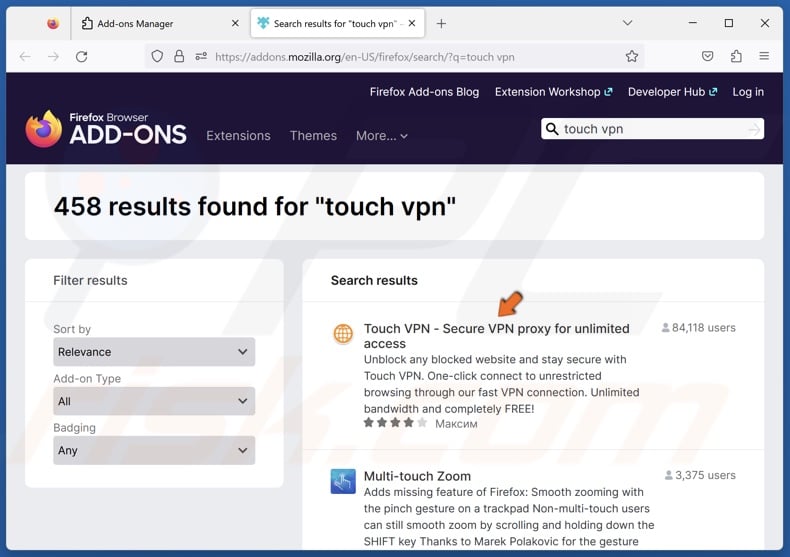Switch to the Add-ons Manager tab
790x557 pixels.
pos(160,24)
